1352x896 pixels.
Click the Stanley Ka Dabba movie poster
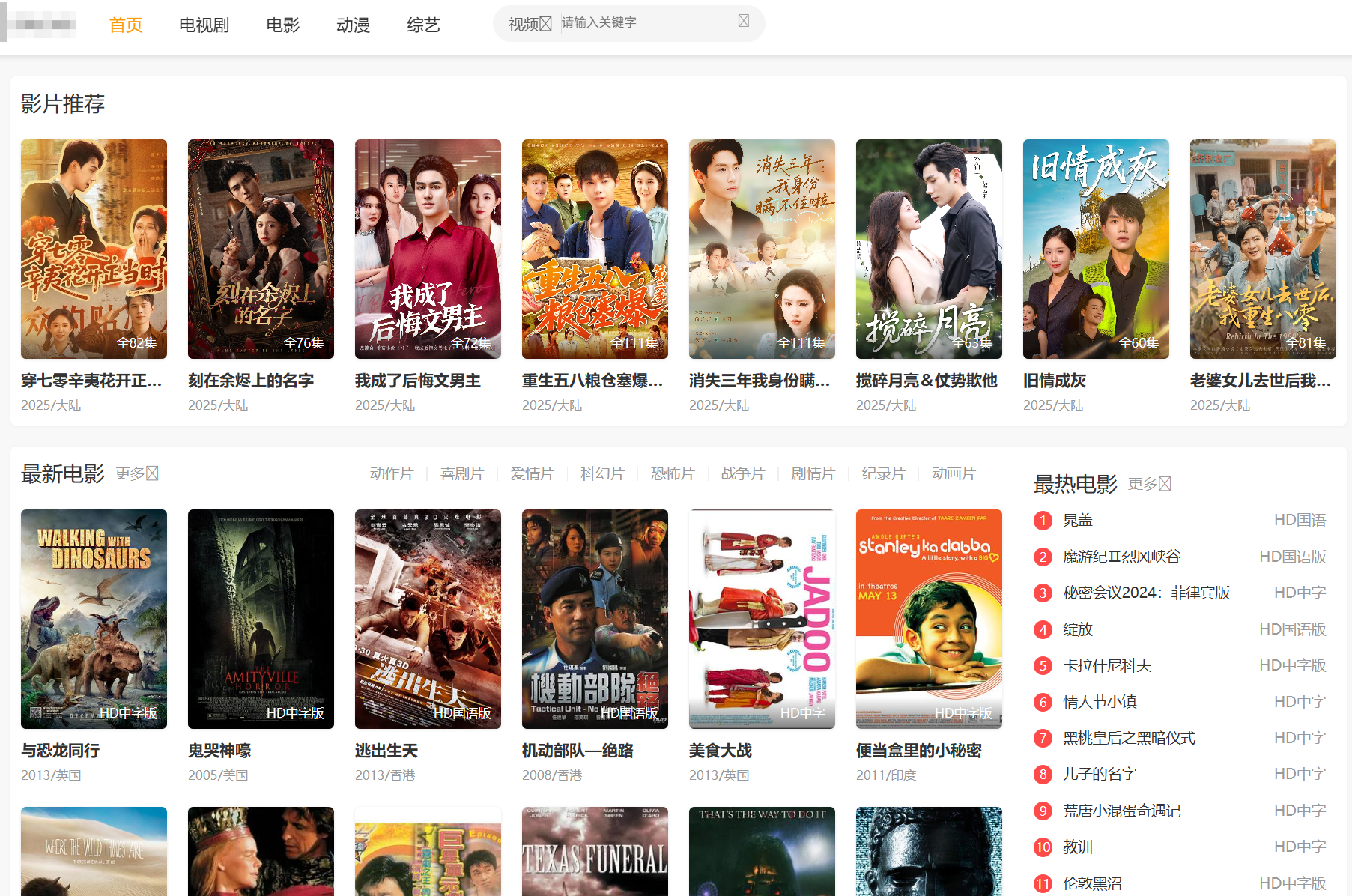[x=929, y=619]
